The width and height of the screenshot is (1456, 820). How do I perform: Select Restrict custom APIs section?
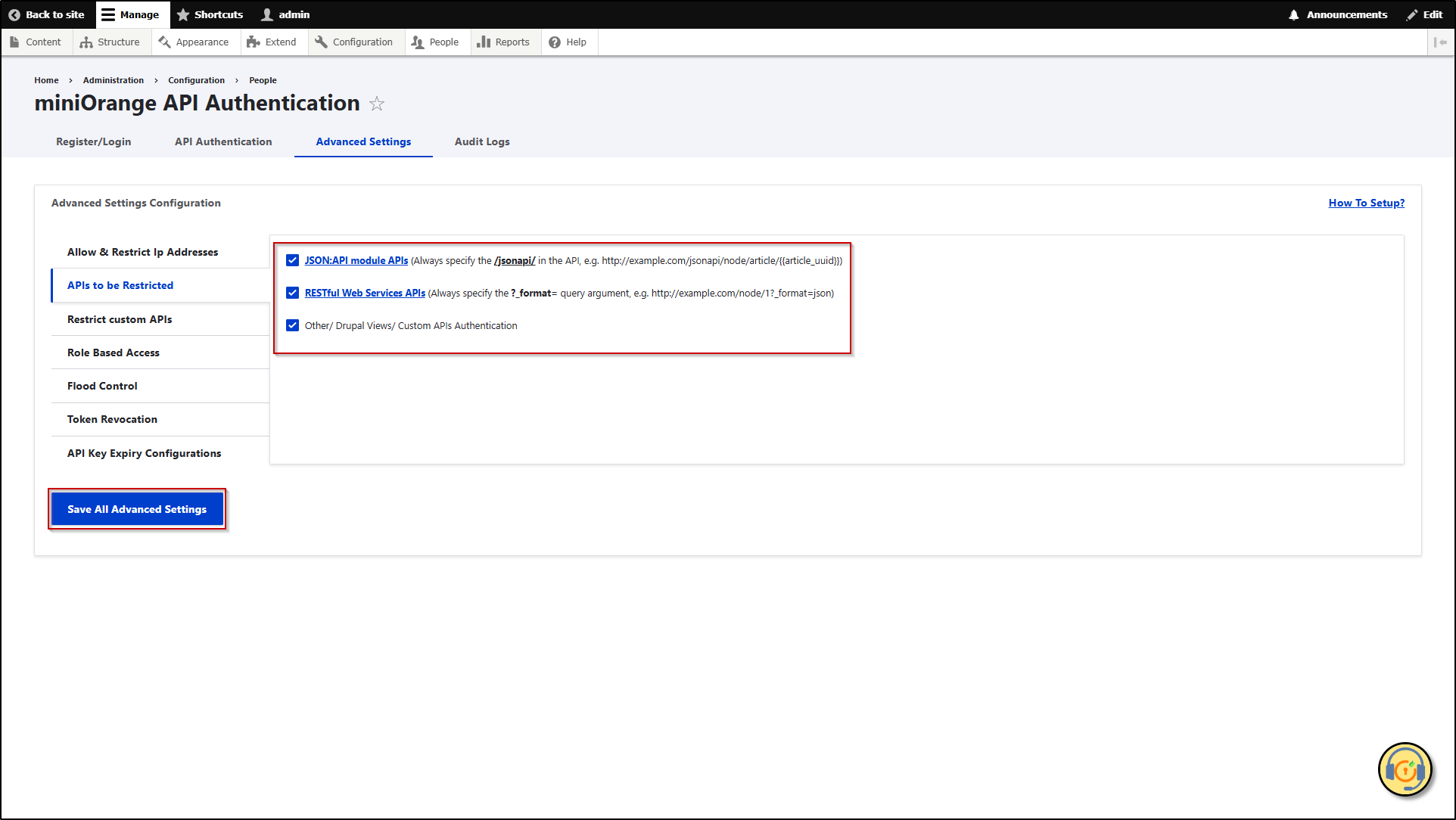[x=160, y=319]
